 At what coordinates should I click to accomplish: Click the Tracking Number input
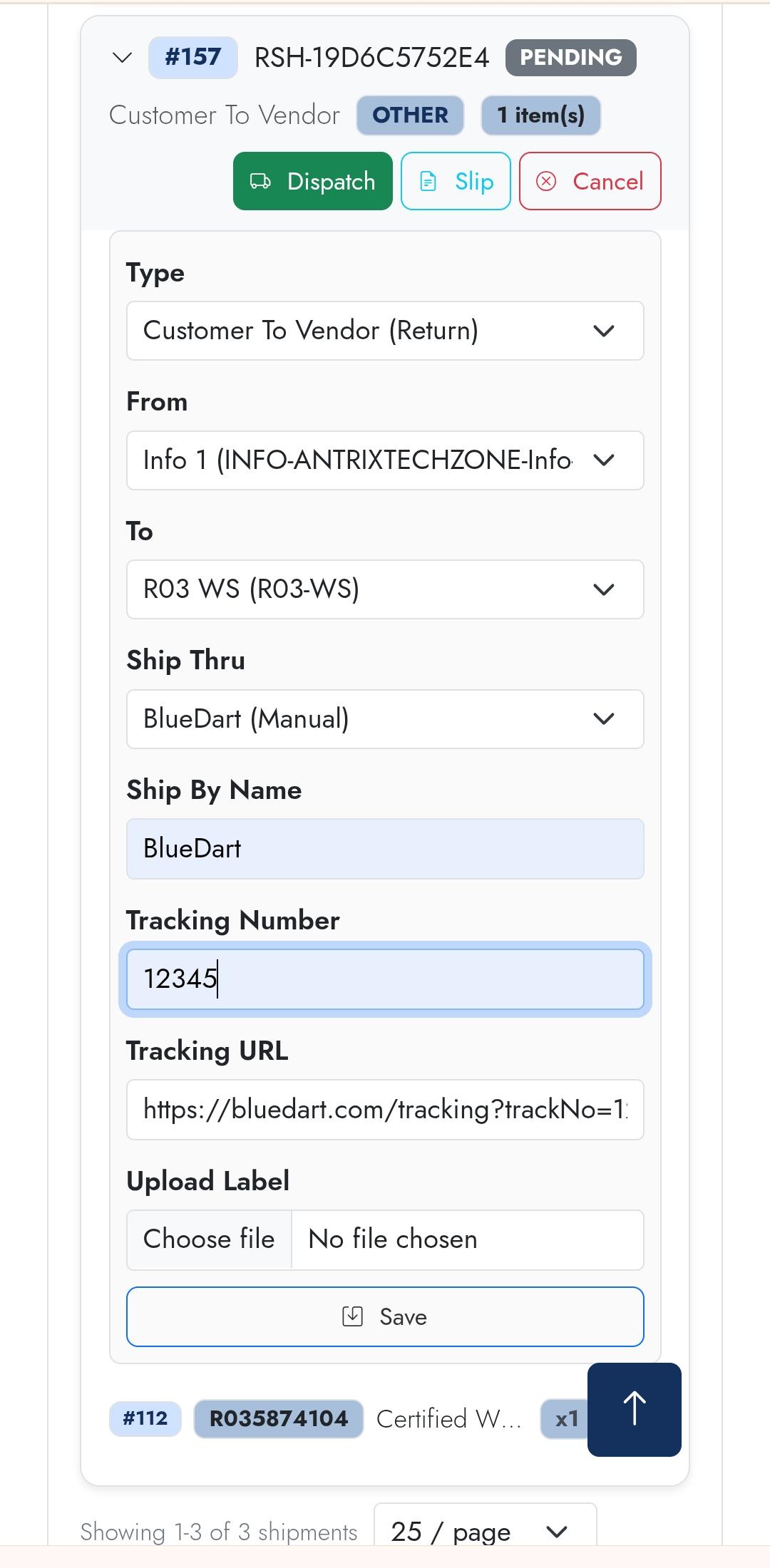pyautogui.click(x=385, y=979)
